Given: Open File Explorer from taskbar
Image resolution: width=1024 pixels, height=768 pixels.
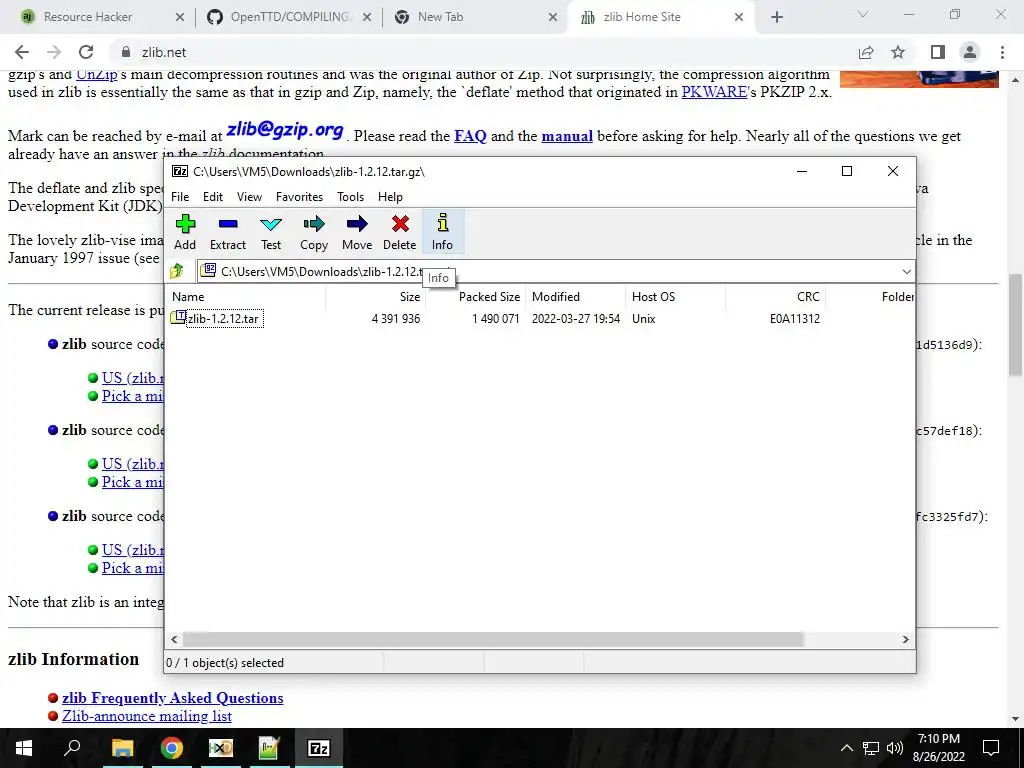Looking at the screenshot, I should (122, 748).
